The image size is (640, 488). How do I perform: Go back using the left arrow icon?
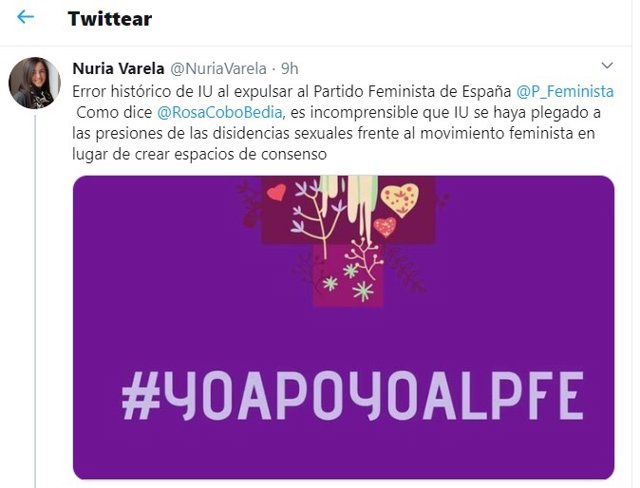coord(25,17)
